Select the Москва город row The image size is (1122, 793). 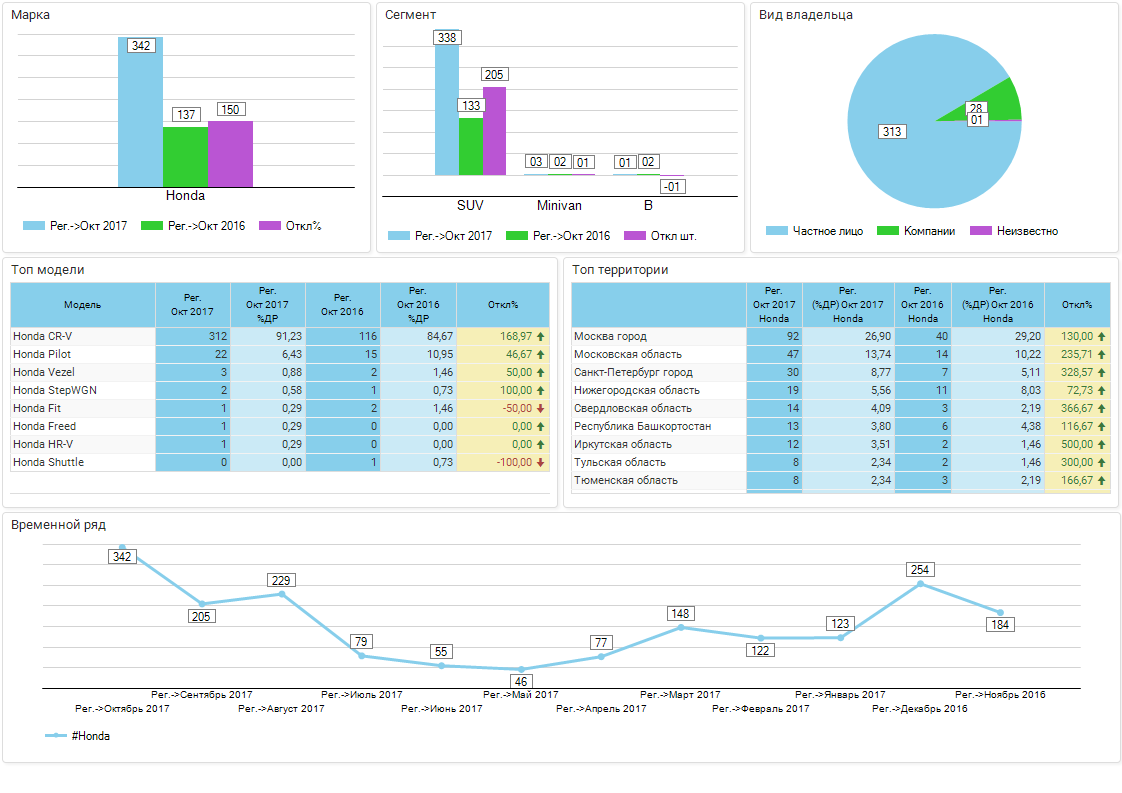pos(841,336)
